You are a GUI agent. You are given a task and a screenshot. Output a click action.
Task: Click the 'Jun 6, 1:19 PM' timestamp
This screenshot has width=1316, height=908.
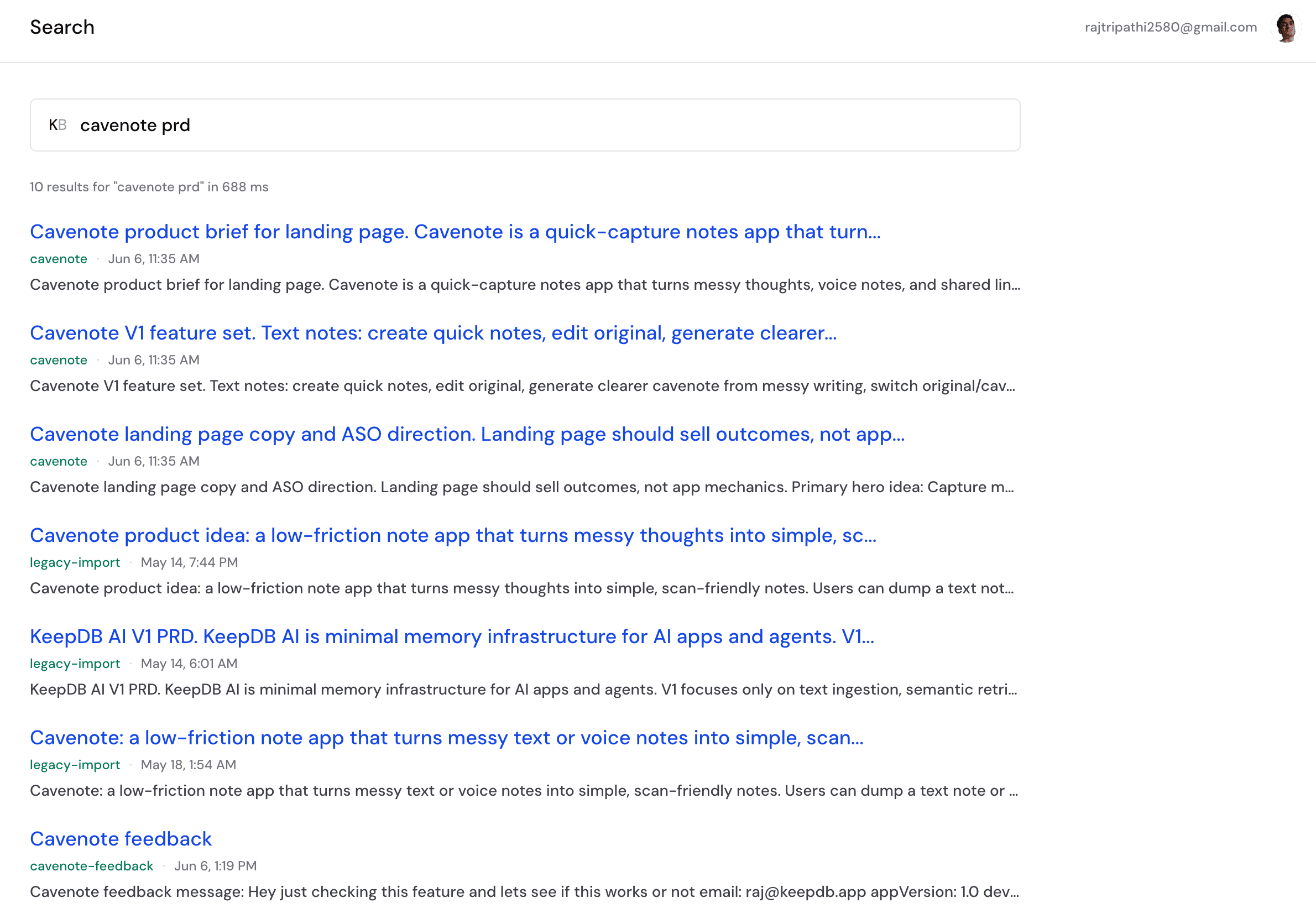pyautogui.click(x=216, y=866)
